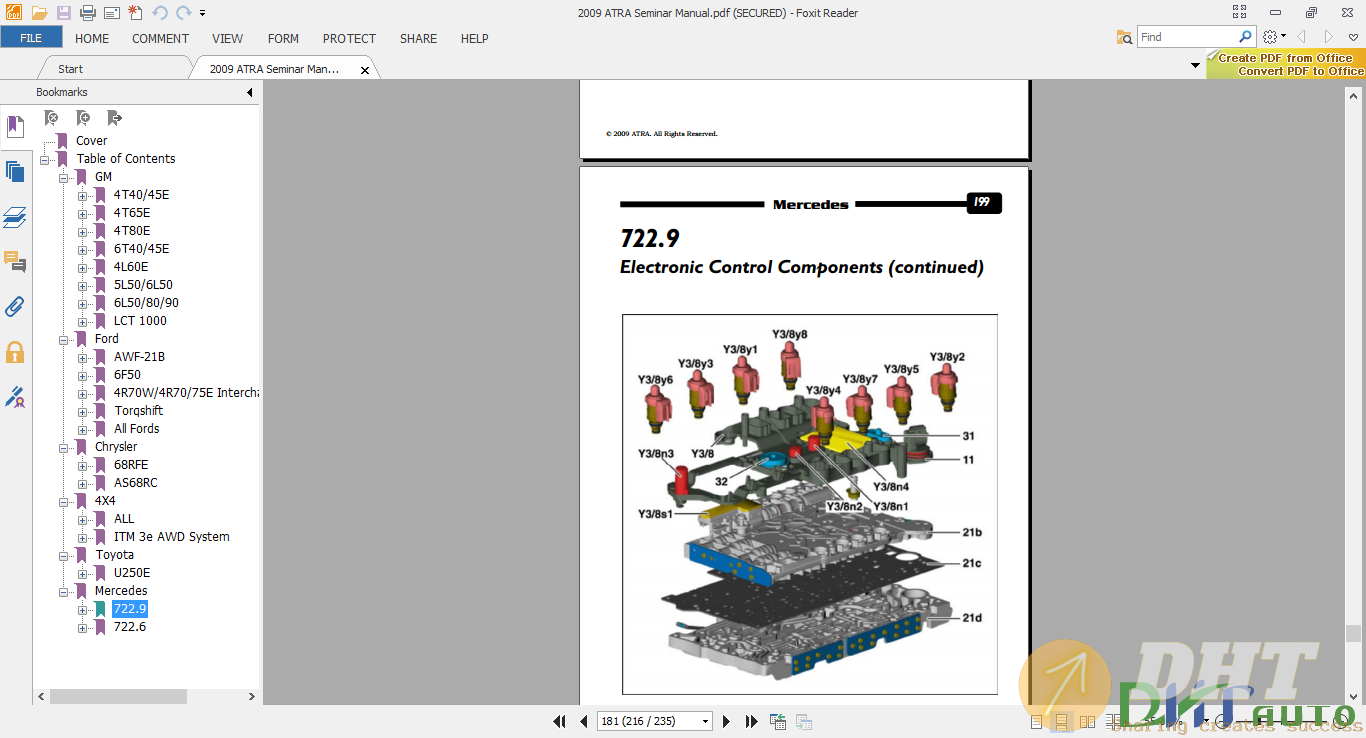Click the Create PDF from Office banner
This screenshot has width=1366, height=738.
[1286, 65]
